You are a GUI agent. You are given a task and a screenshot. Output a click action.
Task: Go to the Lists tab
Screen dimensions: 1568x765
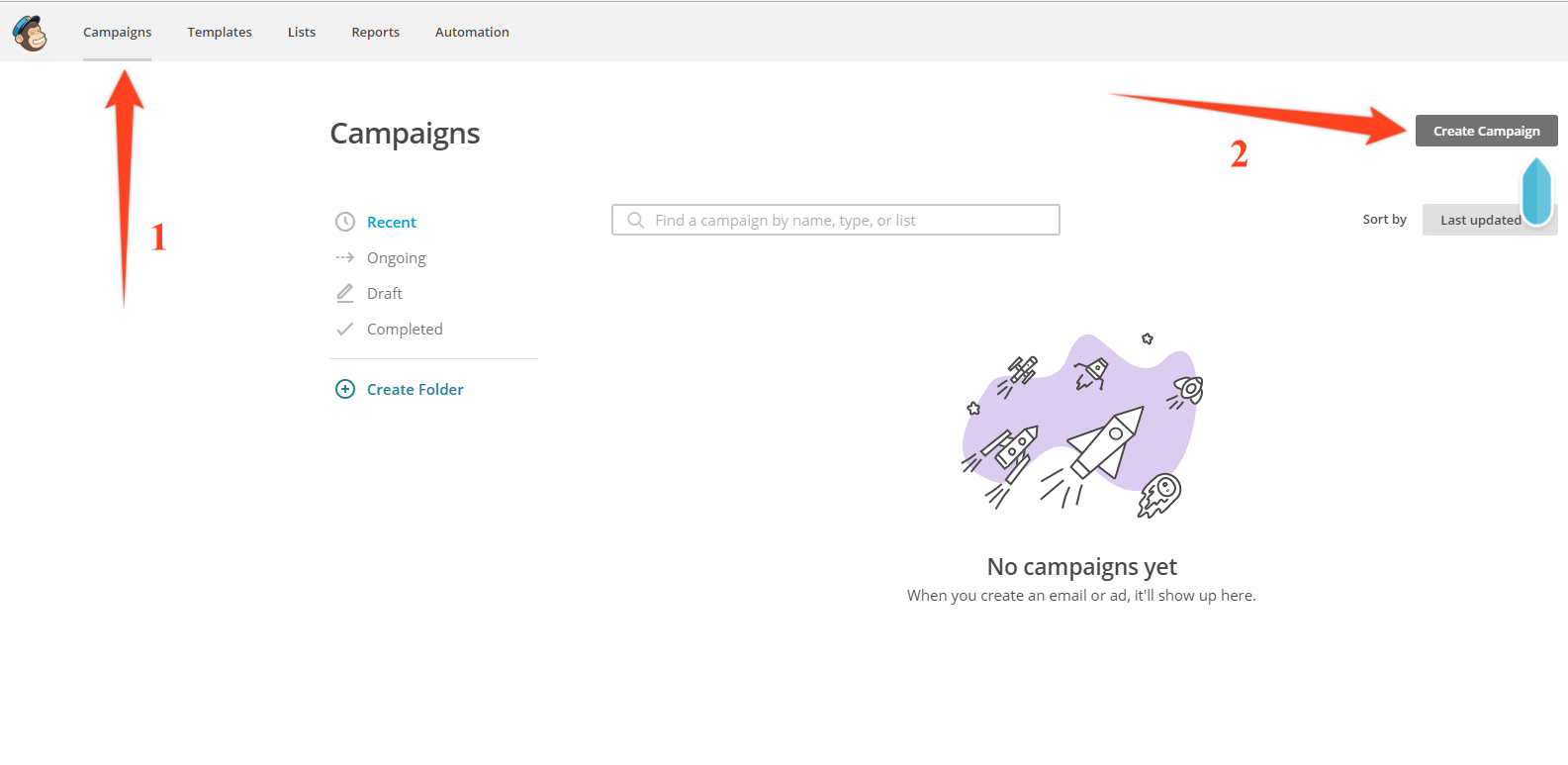point(302,32)
